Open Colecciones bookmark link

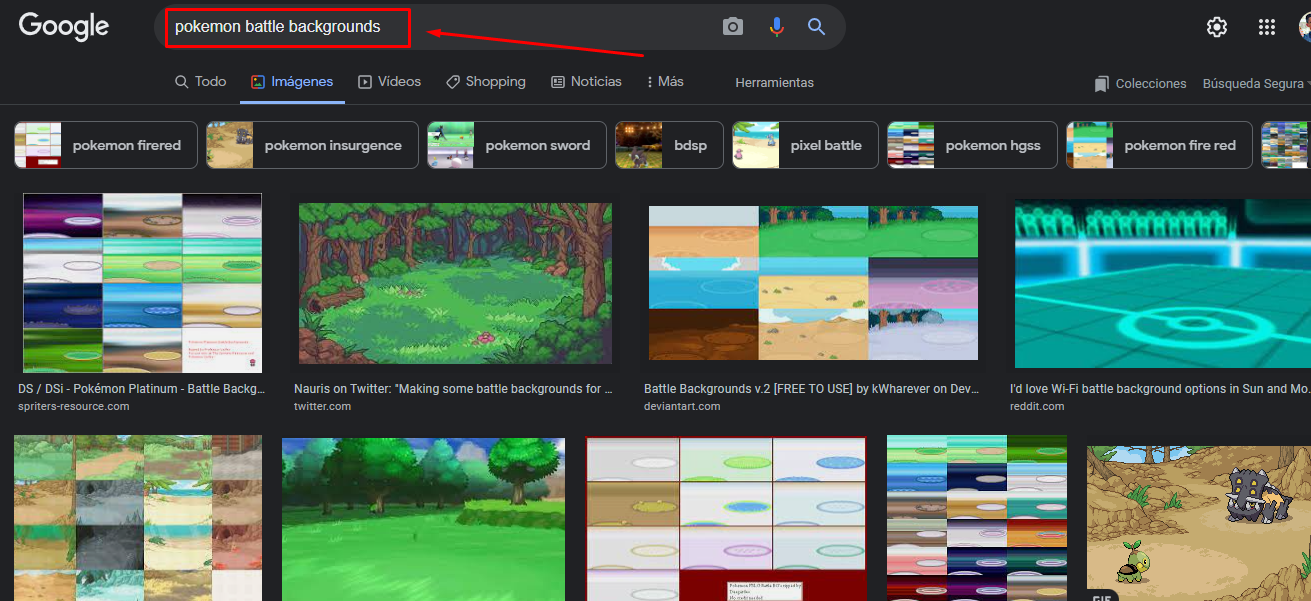click(x=1140, y=84)
